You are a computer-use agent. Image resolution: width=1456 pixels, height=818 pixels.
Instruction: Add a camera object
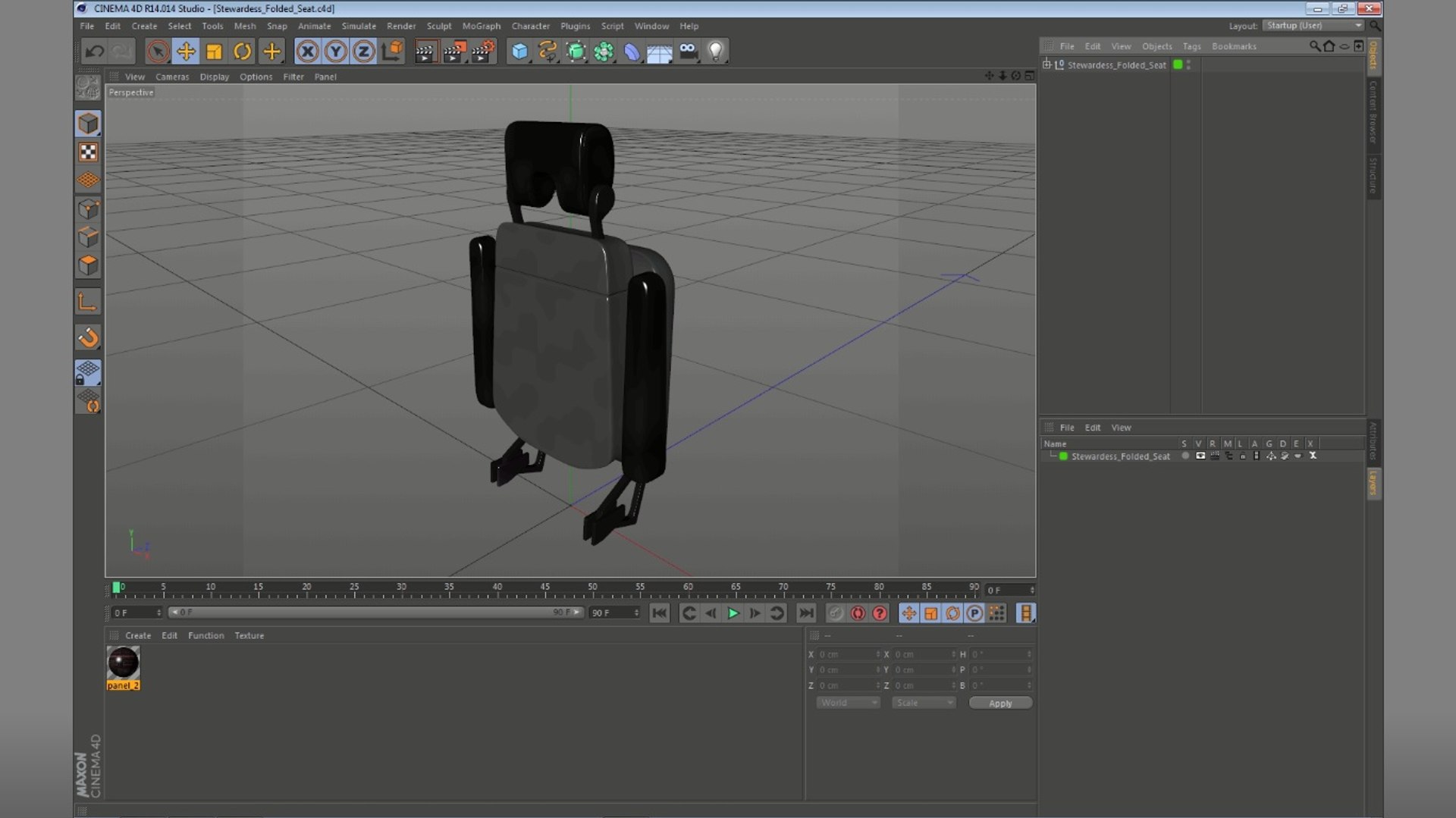[x=688, y=52]
